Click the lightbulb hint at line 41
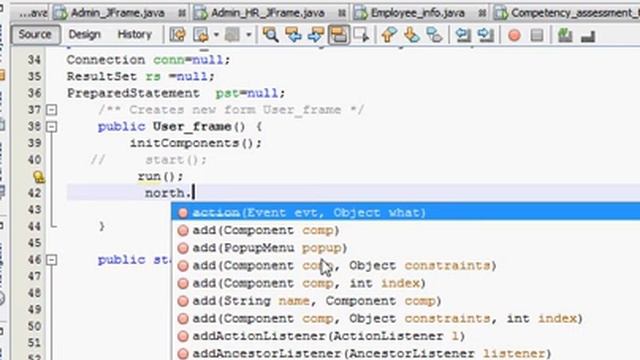640x360 pixels. [x=39, y=177]
